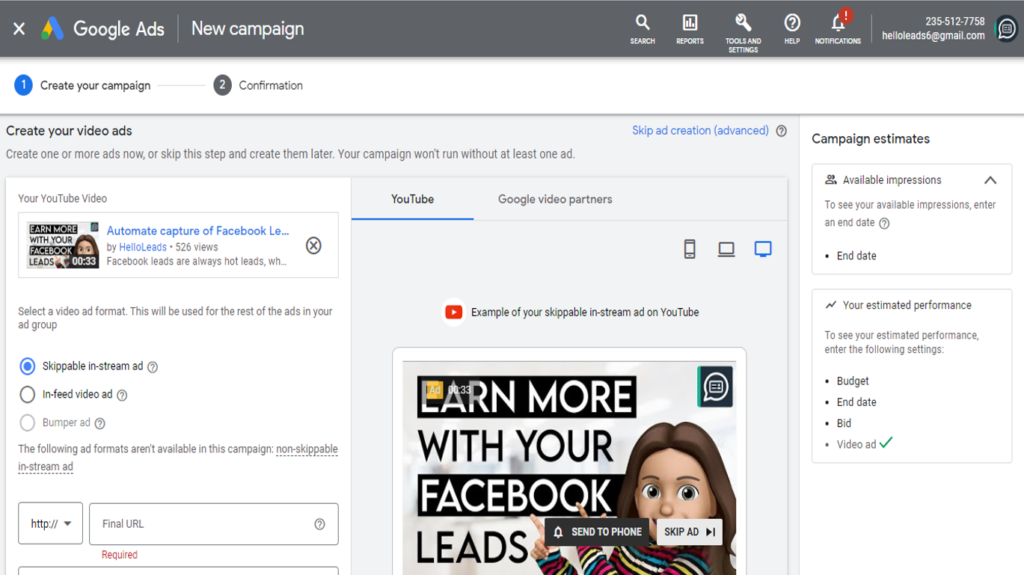Select Skippable in-stream ad radio button

[27, 366]
